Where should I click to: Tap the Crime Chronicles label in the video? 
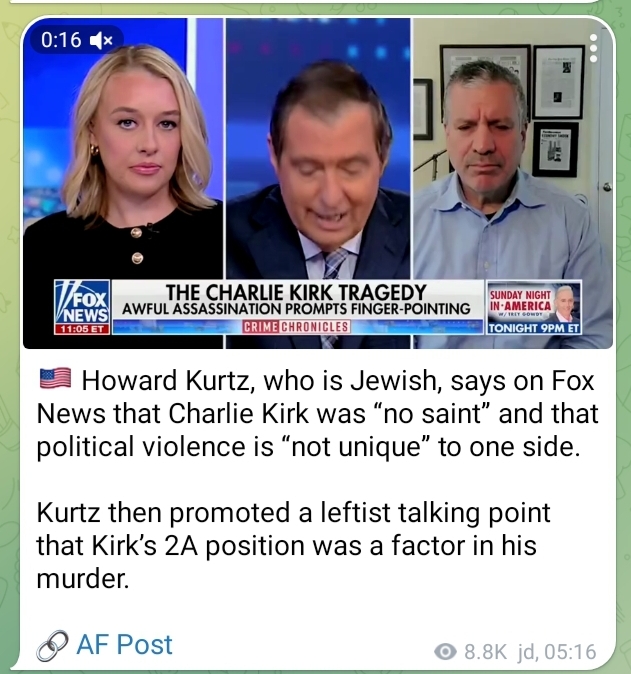pyautogui.click(x=296, y=327)
